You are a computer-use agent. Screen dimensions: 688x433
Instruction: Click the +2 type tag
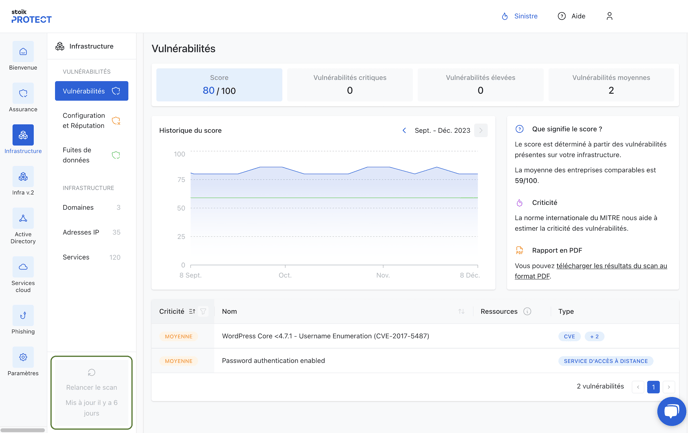click(594, 336)
